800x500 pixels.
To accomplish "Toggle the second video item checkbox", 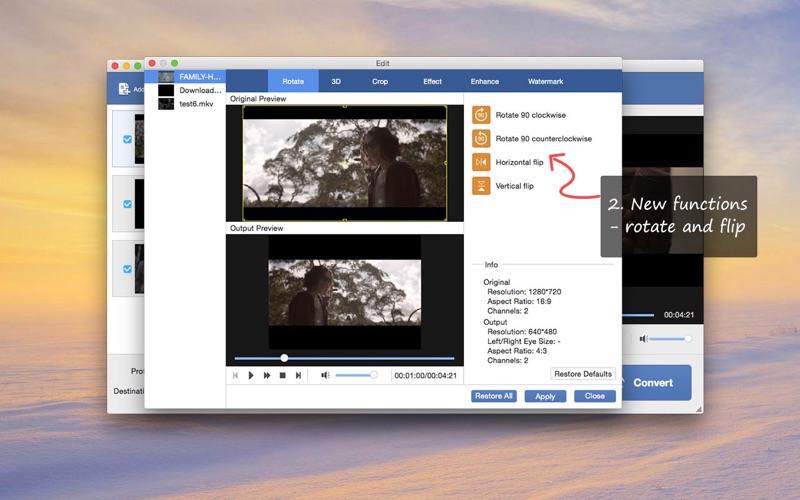I will (128, 204).
